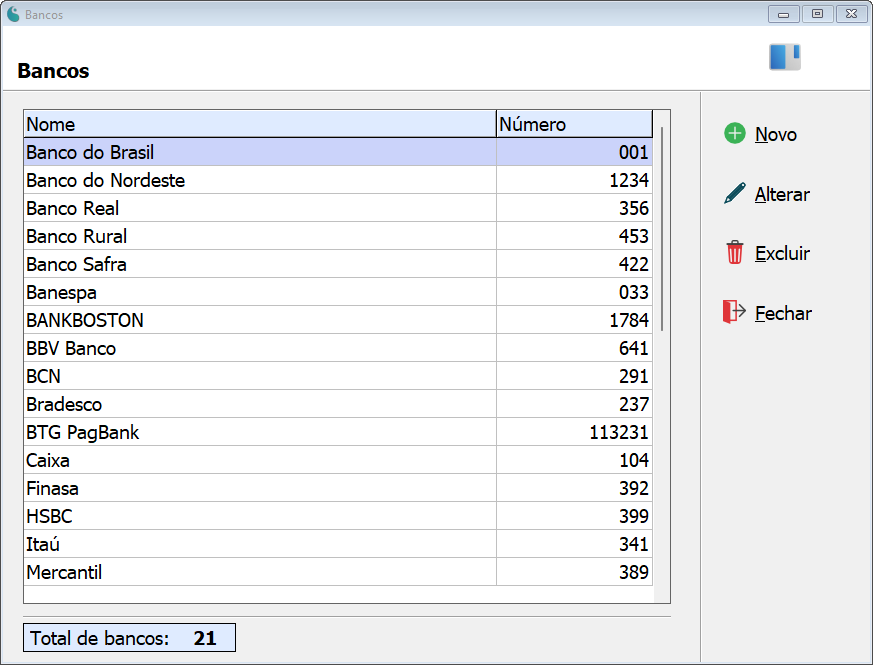Close the Bancos window with X
873x665 pixels.
tap(851, 14)
